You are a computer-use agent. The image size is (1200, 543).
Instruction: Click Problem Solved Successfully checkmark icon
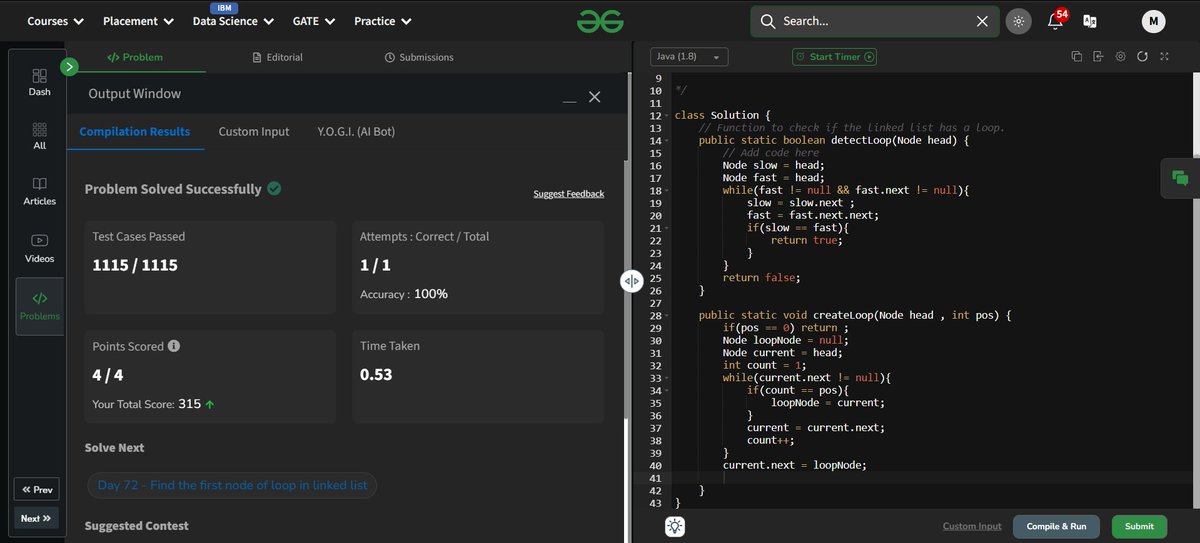(x=274, y=188)
